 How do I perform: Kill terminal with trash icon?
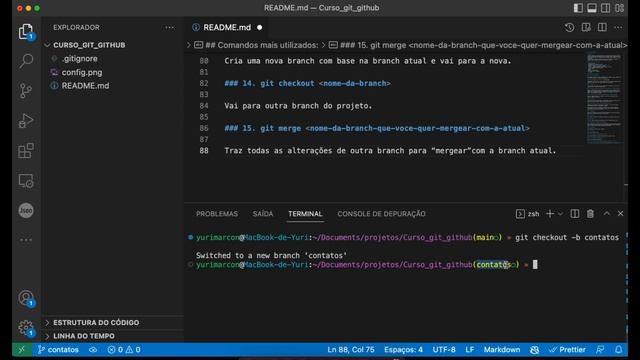590,213
